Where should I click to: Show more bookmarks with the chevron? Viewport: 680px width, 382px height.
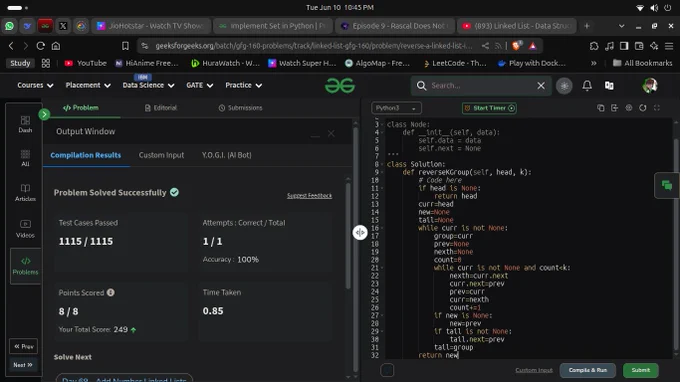point(593,63)
